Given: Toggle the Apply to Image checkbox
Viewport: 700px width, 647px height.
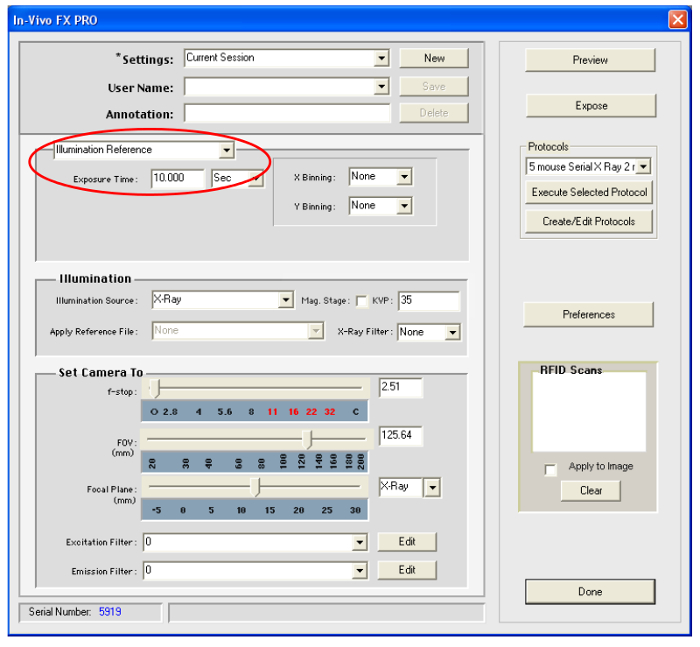Looking at the screenshot, I should coord(550,470).
